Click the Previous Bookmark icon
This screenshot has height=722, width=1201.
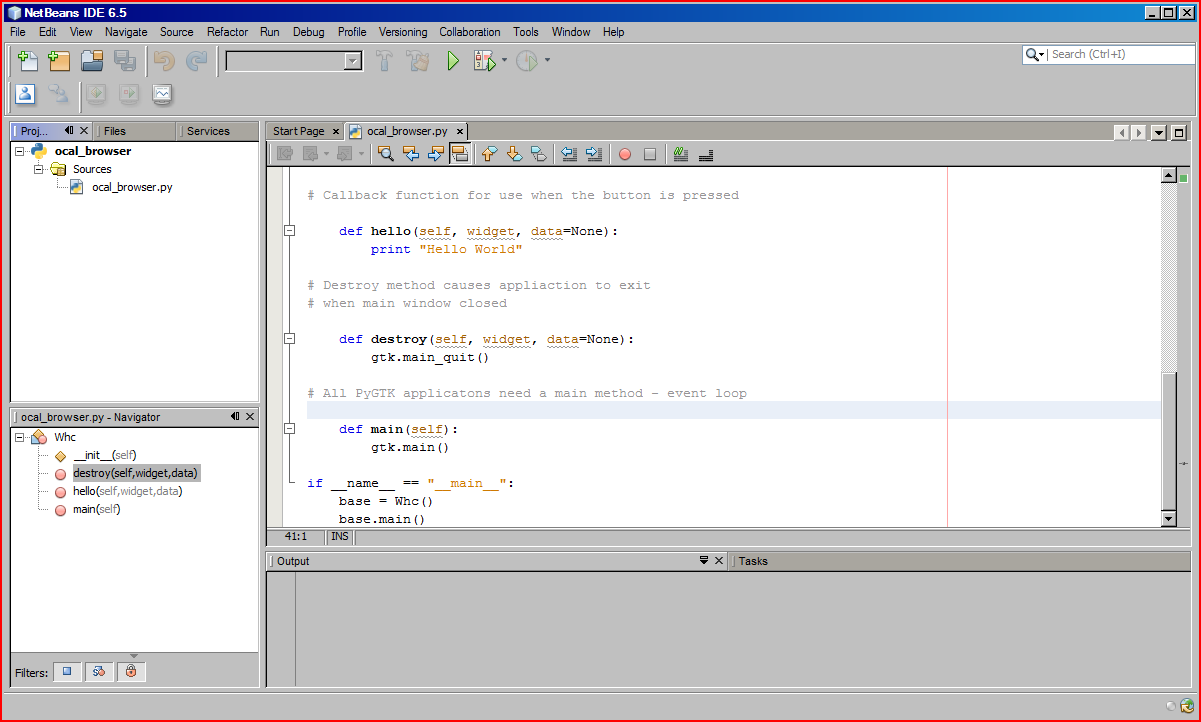489,154
